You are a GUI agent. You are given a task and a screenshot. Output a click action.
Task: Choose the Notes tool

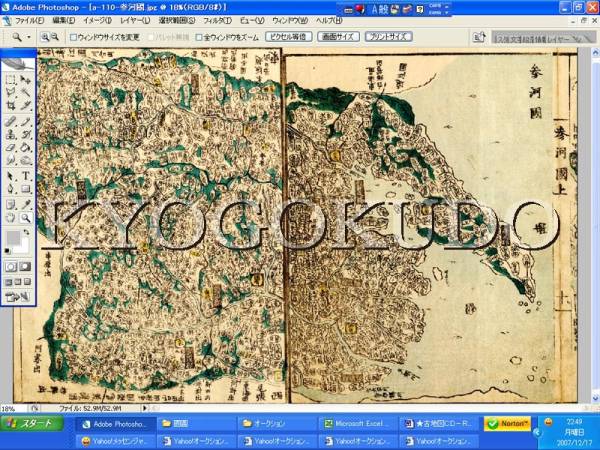[x=11, y=205]
